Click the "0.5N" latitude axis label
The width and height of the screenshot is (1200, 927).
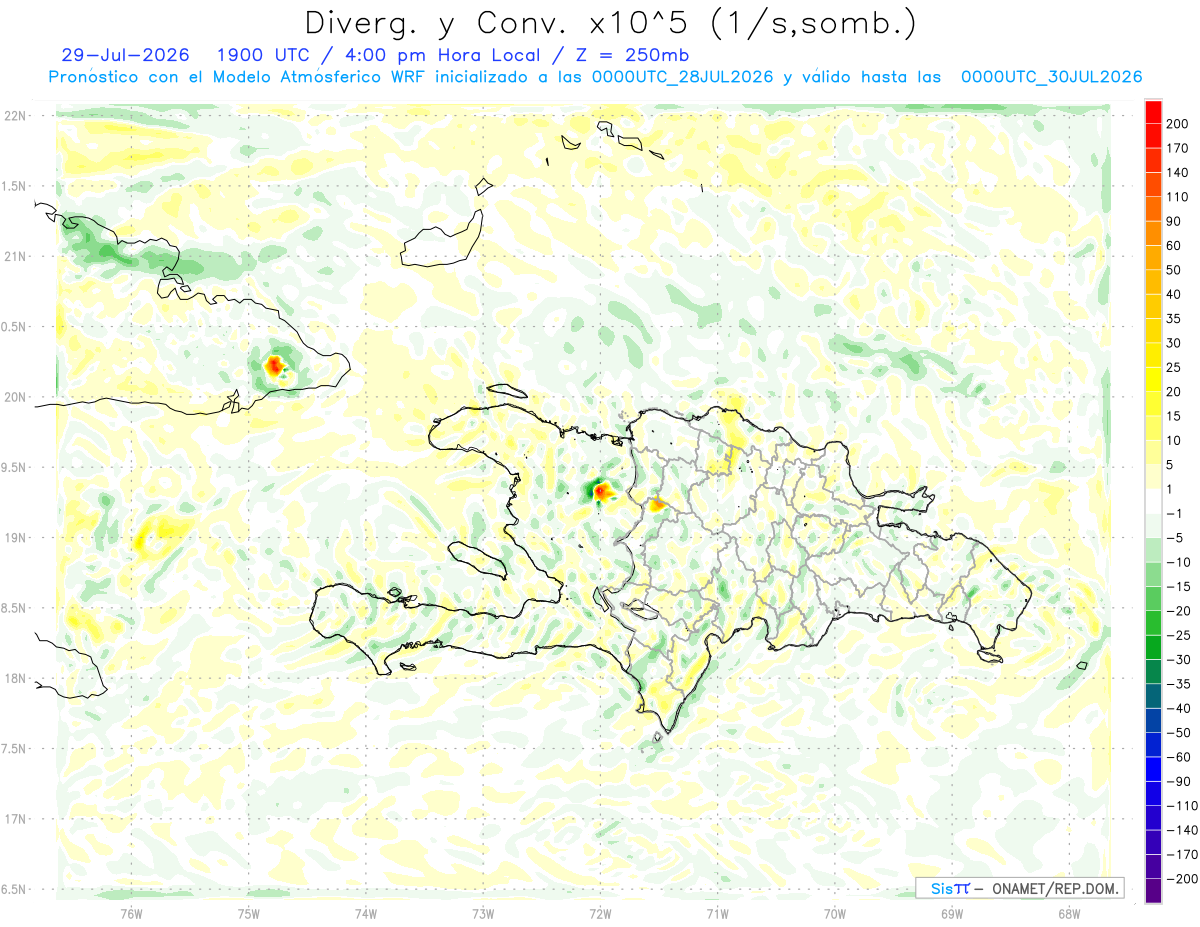(15, 327)
